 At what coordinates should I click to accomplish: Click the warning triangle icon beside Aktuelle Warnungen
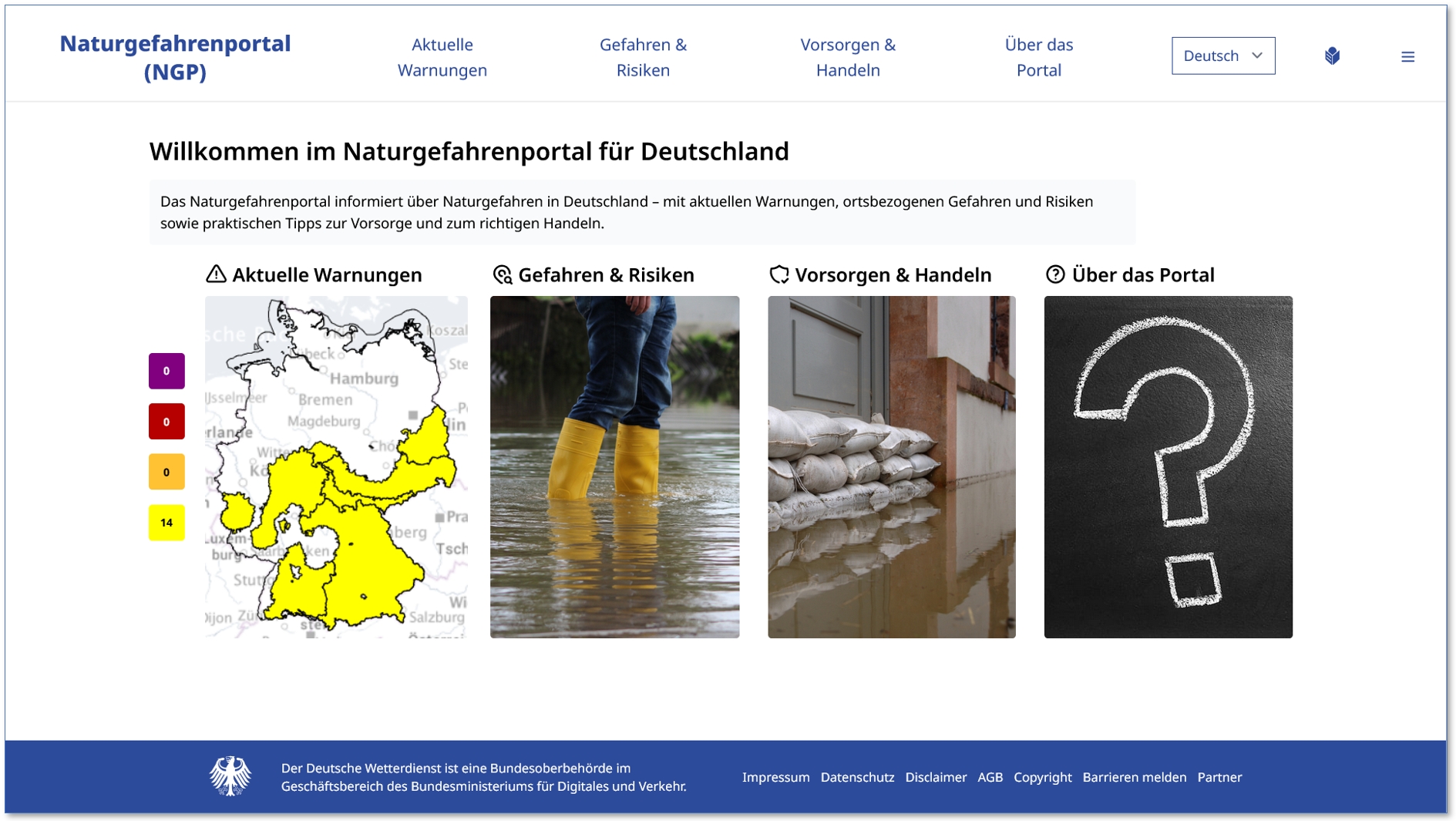tap(216, 274)
